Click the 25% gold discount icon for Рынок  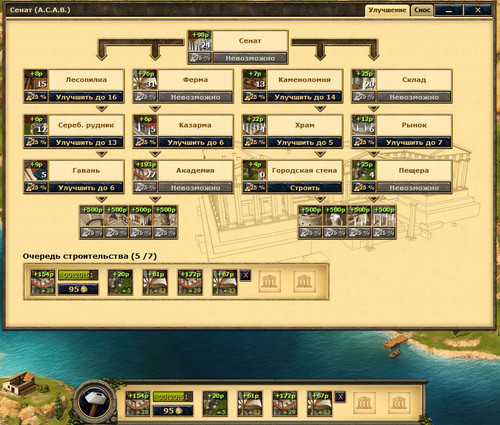(364, 142)
